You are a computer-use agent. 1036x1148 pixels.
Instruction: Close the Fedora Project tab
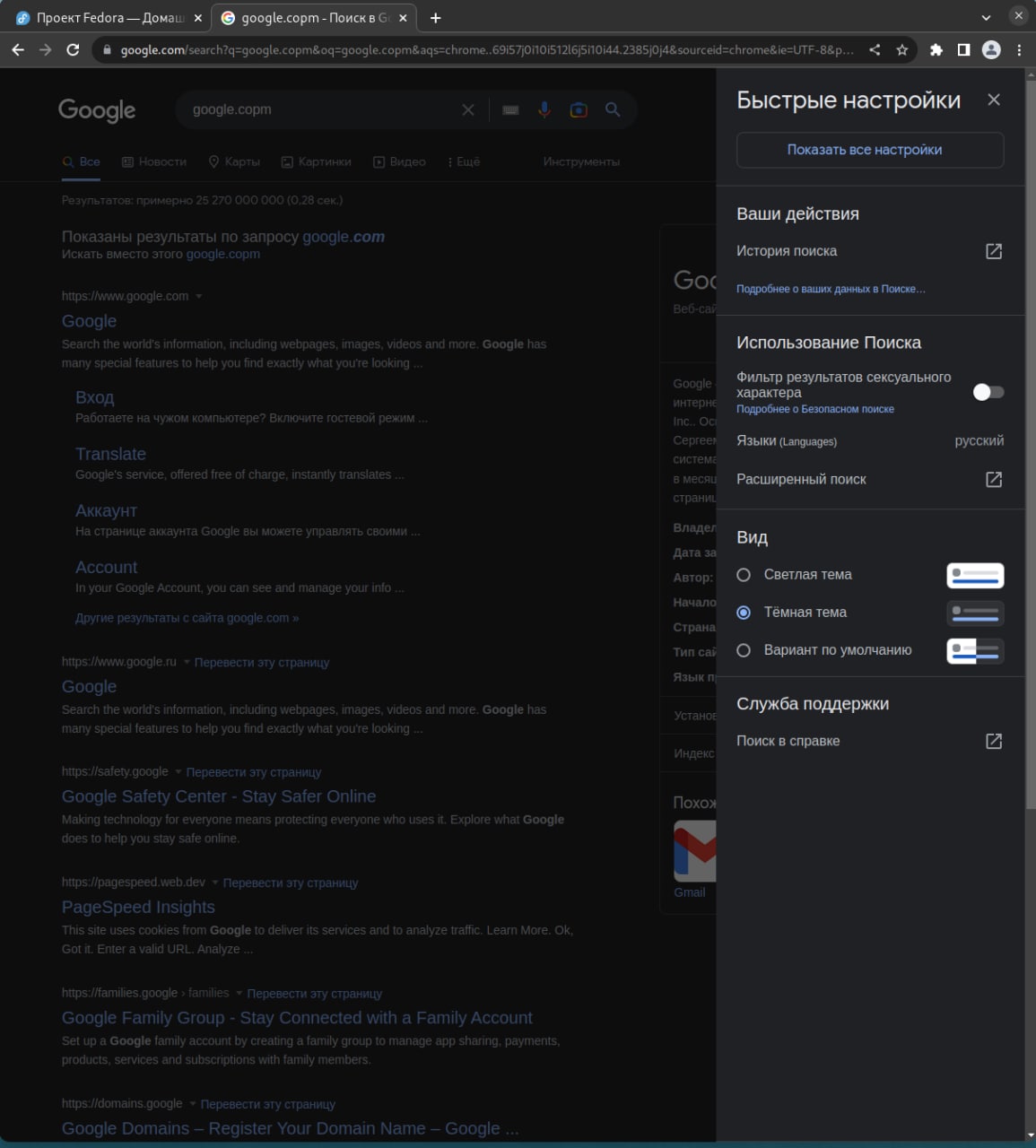pyautogui.click(x=197, y=18)
